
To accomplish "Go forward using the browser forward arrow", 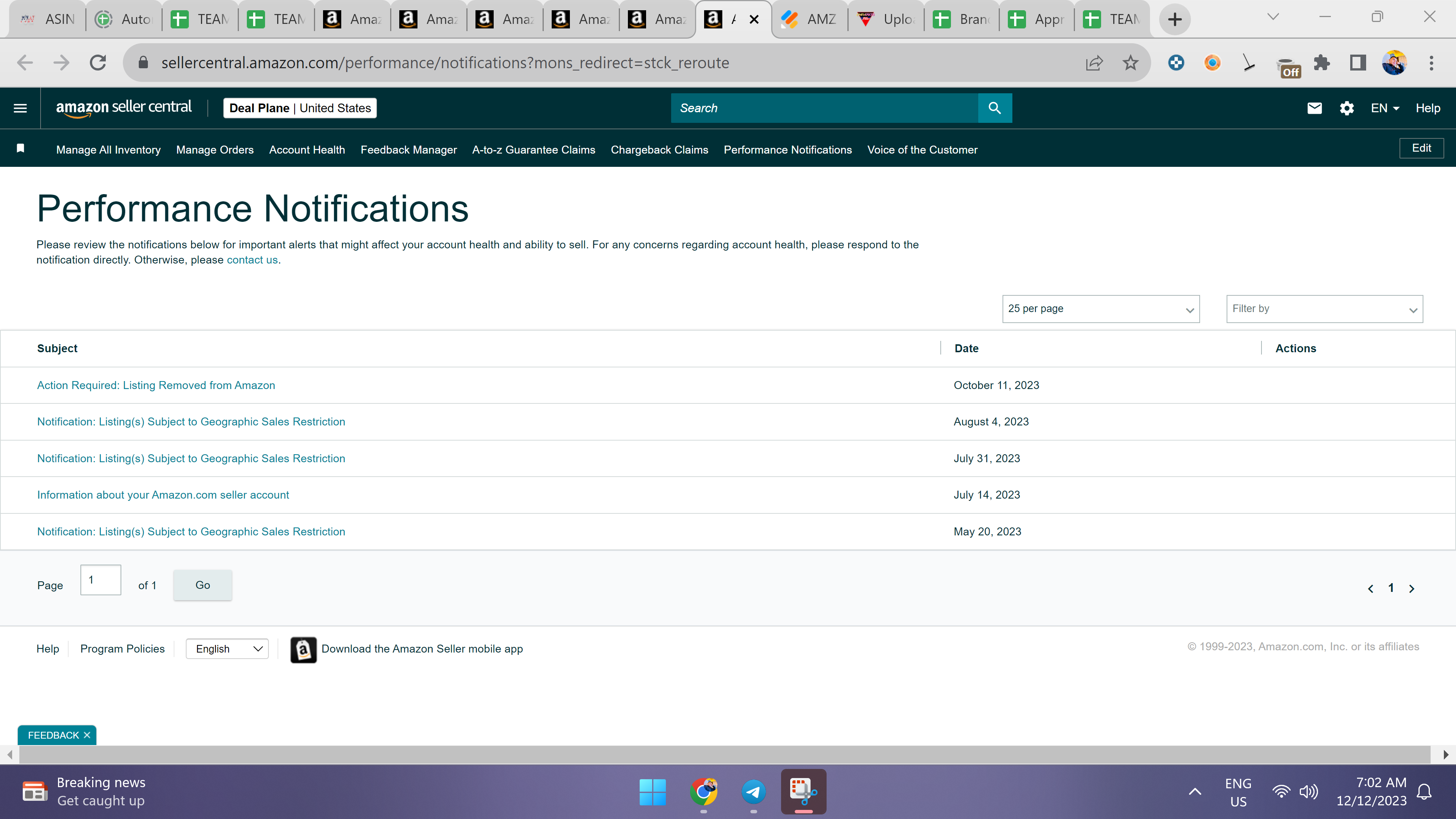I will [61, 63].
